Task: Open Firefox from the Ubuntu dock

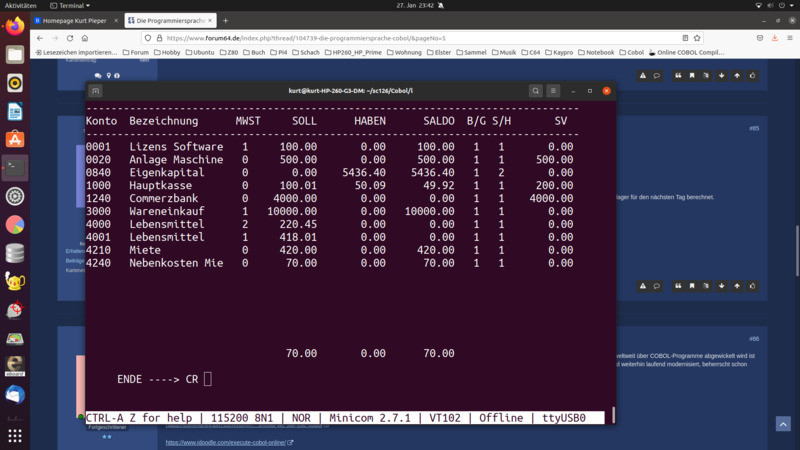Action: 15,27
